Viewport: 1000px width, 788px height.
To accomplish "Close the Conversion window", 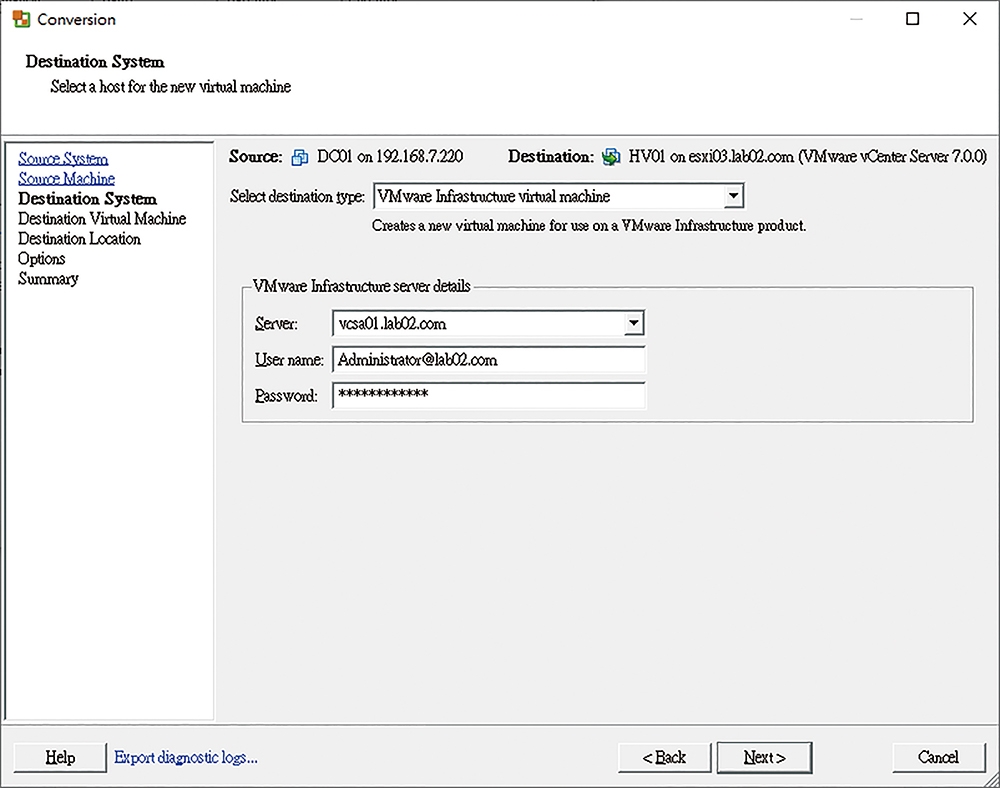I will [x=969, y=18].
